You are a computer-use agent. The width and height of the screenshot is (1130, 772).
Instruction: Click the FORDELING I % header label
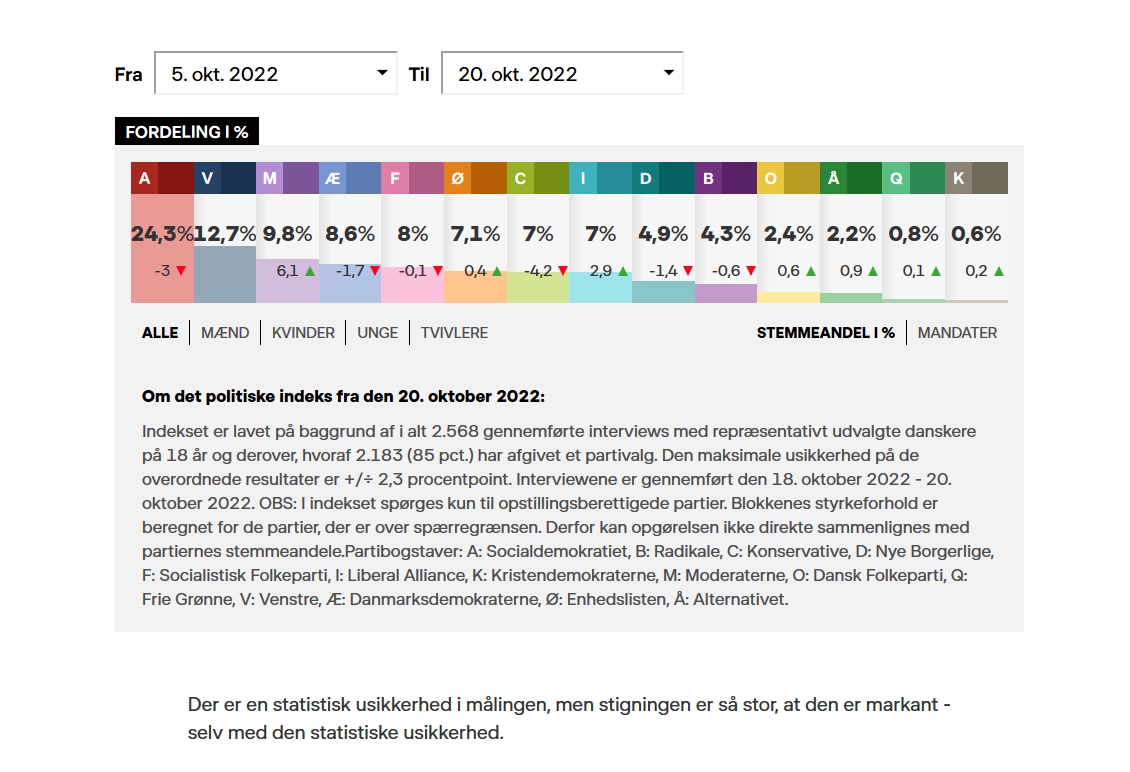[187, 132]
